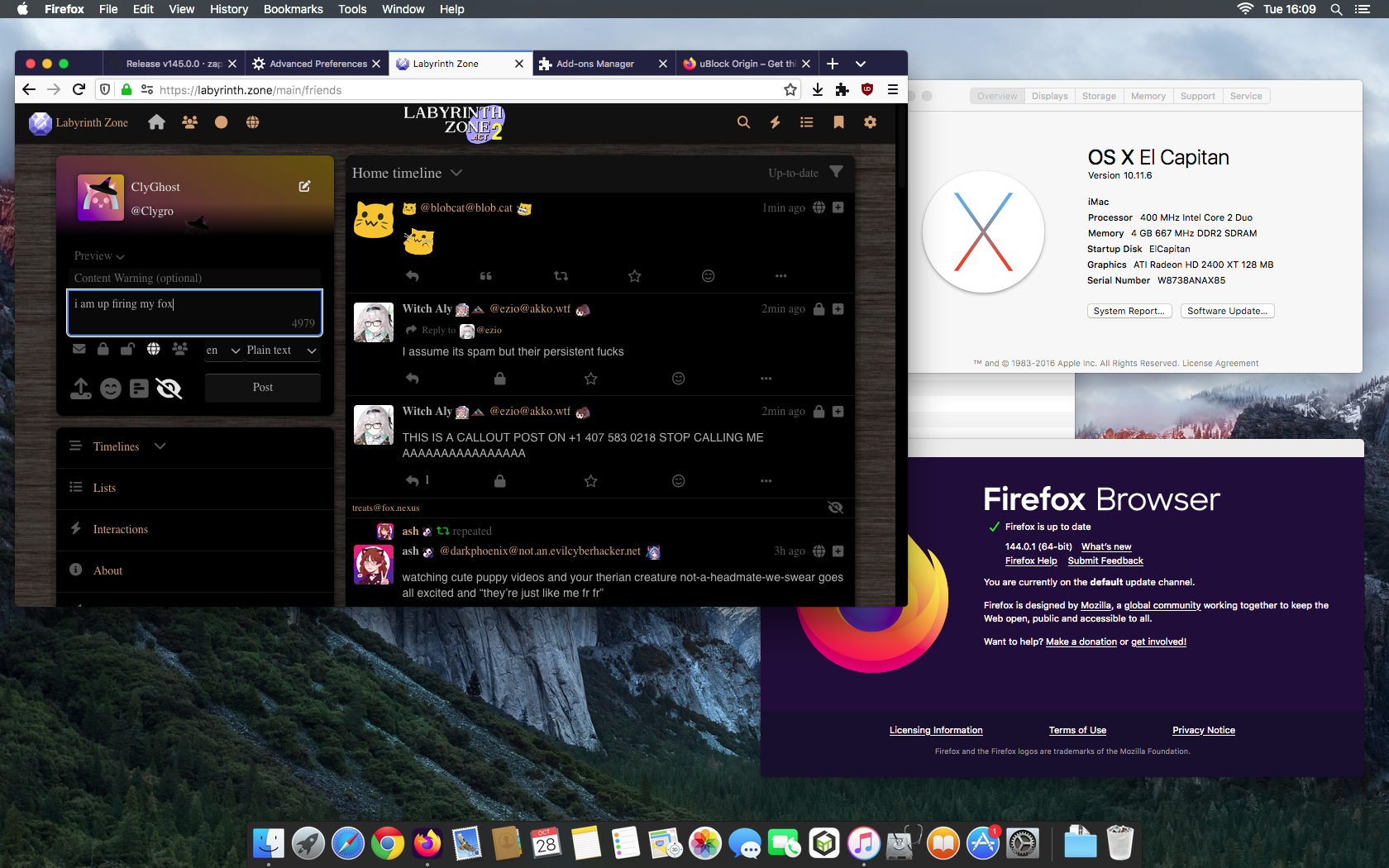Switch to the Add-ons Manager tab
The width and height of the screenshot is (1389, 868).
point(595,64)
